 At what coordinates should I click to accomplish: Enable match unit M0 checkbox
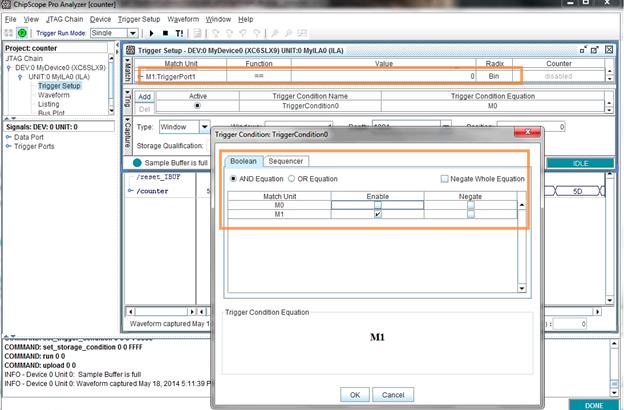(378, 205)
